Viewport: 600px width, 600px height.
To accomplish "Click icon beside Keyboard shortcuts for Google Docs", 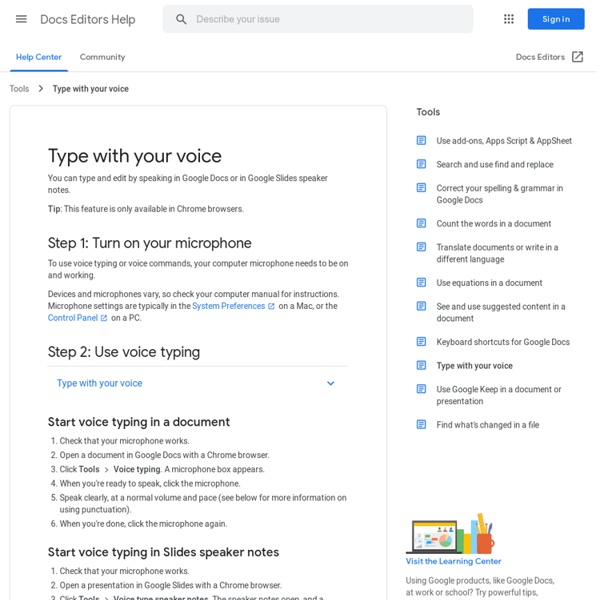I will (x=421, y=342).
